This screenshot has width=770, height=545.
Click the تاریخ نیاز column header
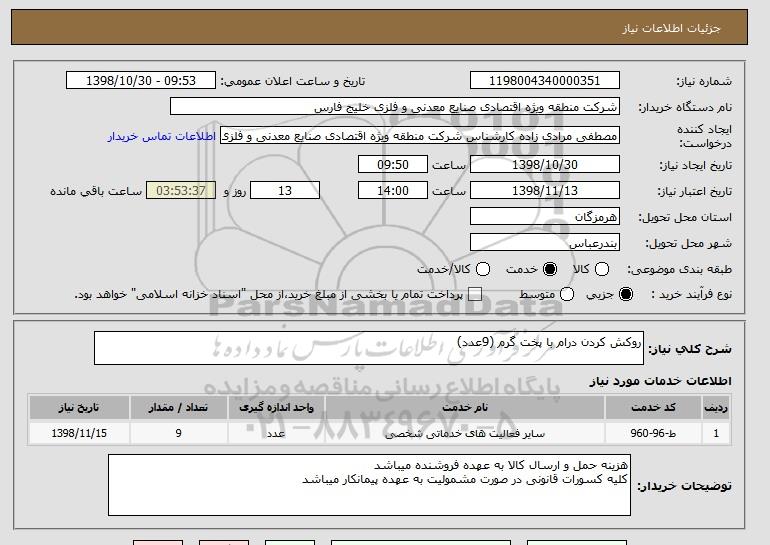click(79, 408)
